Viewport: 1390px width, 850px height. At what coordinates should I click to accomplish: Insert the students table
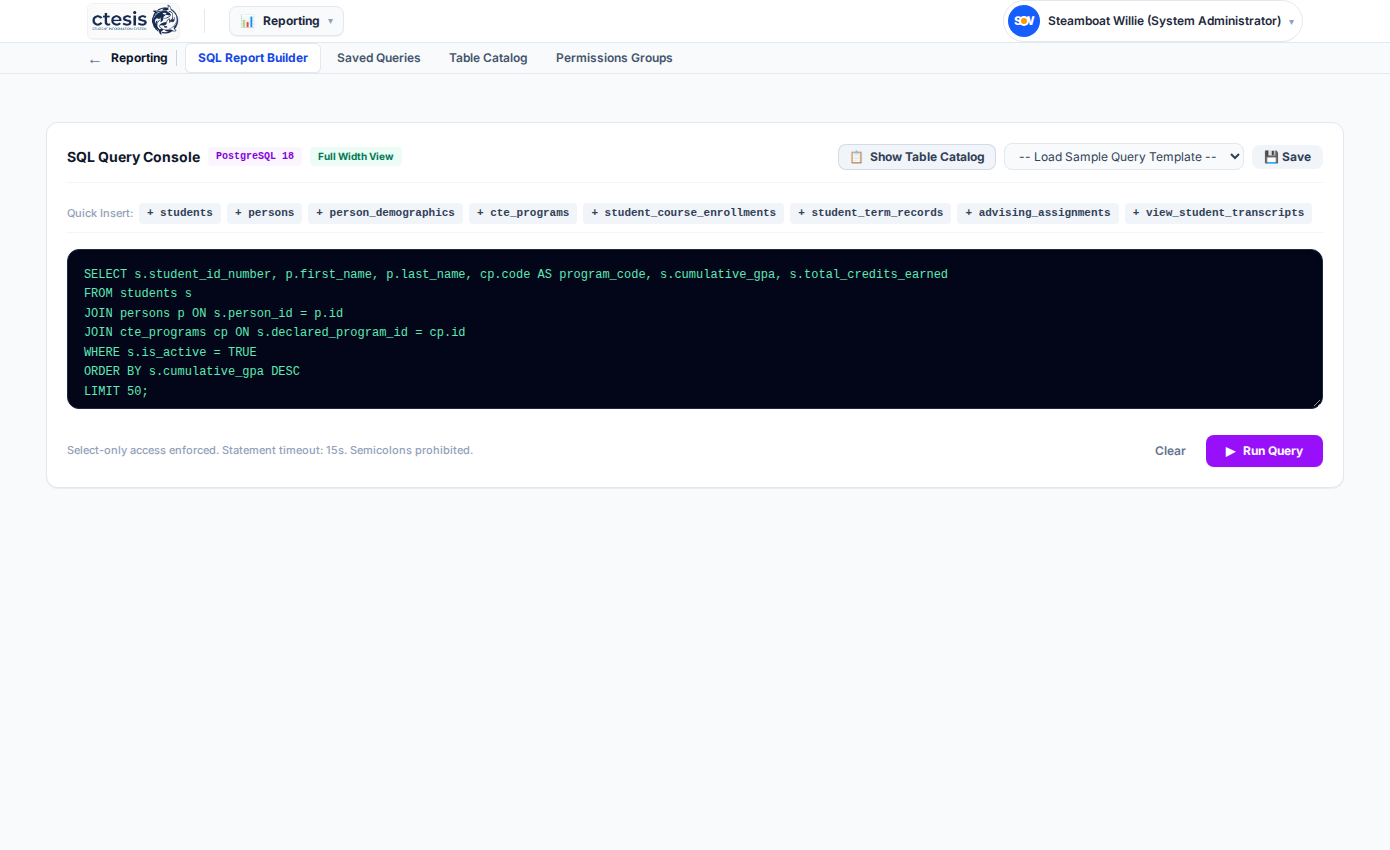pyautogui.click(x=180, y=213)
